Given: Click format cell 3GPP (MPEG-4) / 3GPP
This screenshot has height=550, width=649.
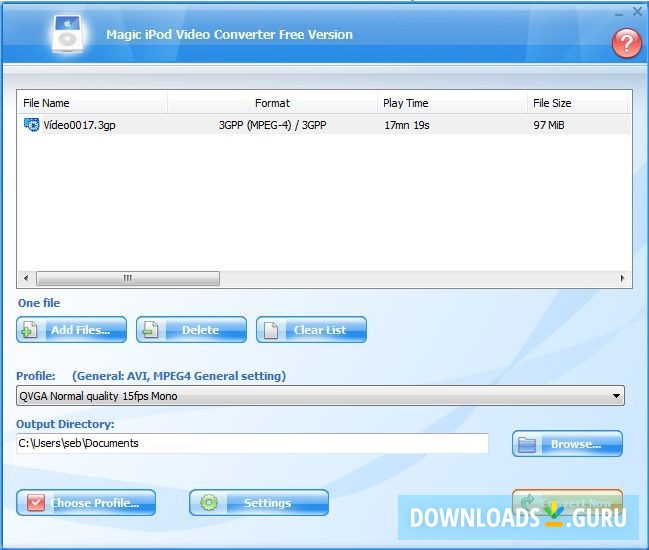Looking at the screenshot, I should click(272, 125).
